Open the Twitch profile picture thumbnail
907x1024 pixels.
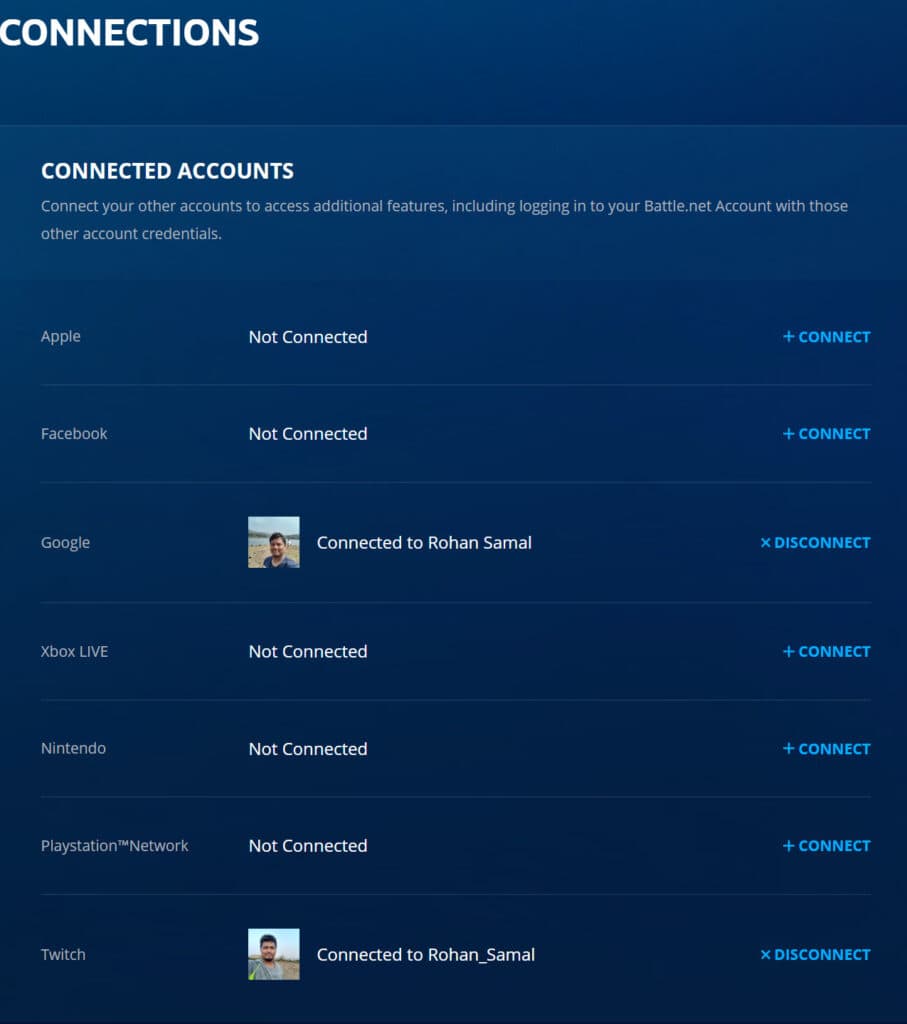273,954
